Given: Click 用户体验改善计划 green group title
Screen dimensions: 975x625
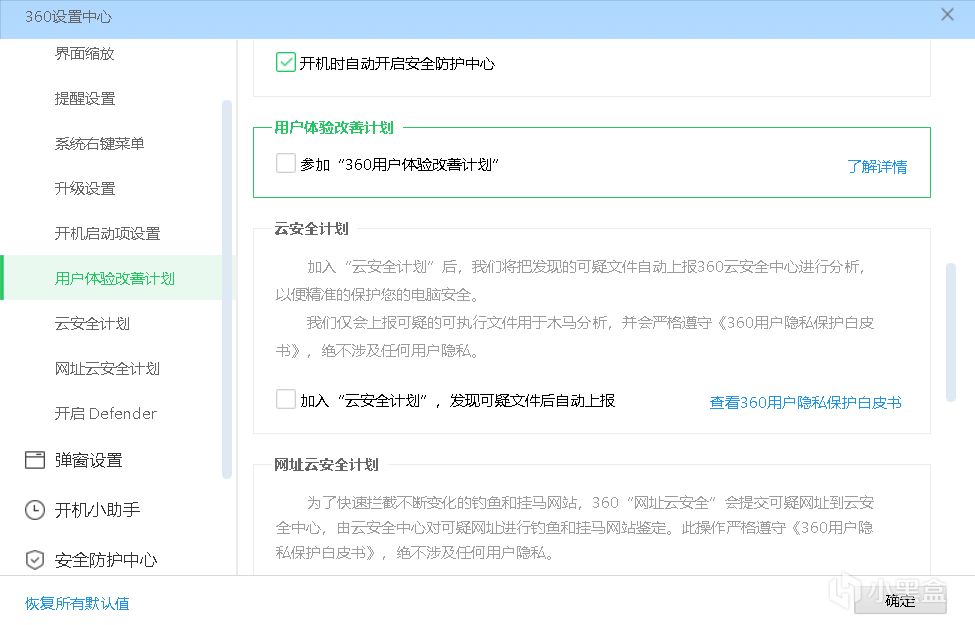Looking at the screenshot, I should coord(334,127).
